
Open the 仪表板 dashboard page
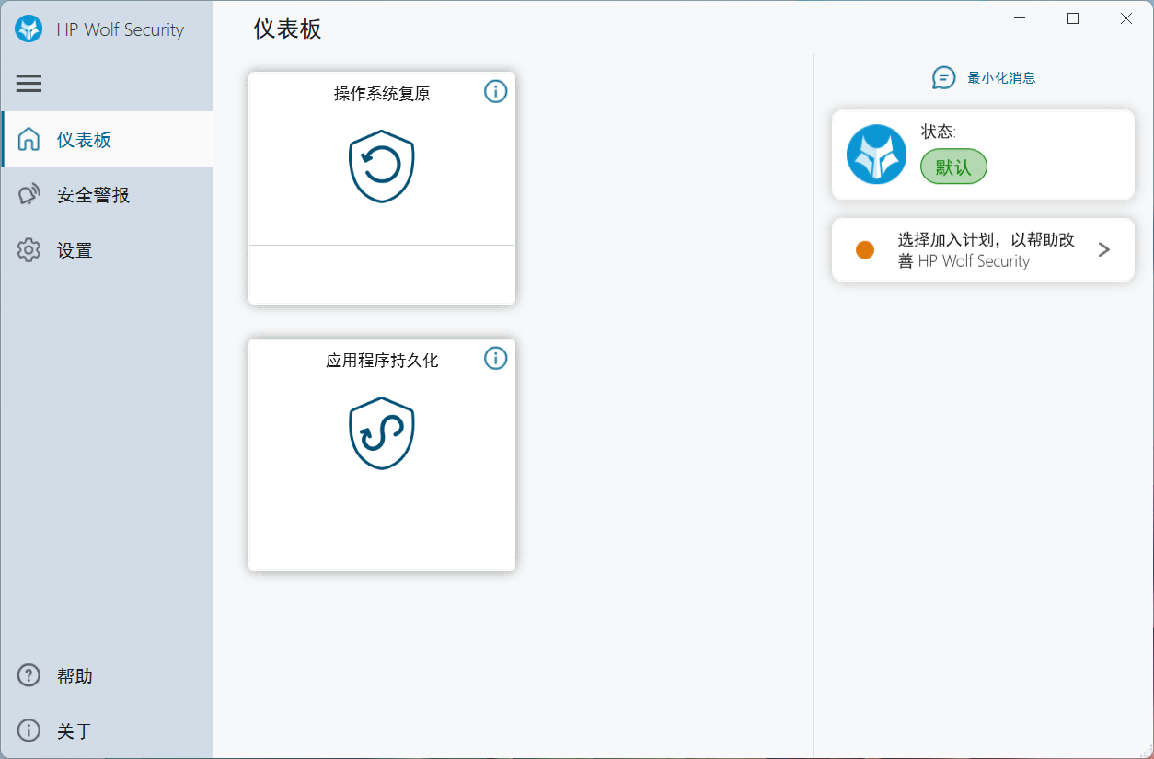click(x=107, y=139)
